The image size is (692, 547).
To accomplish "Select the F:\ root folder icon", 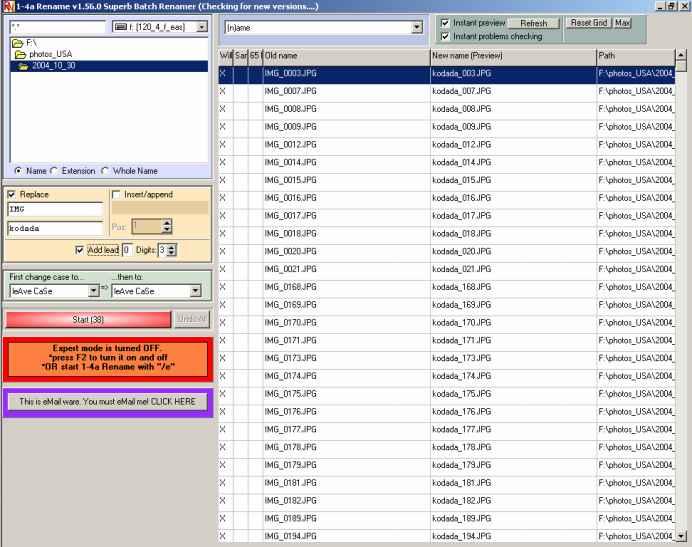I will (x=17, y=44).
